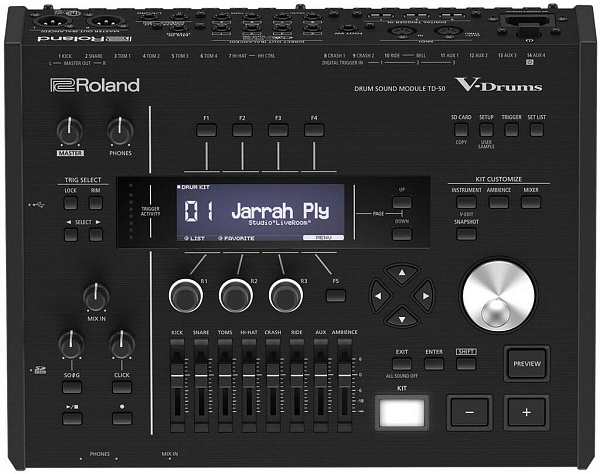The image size is (600, 474).
Task: Push the F5 function button
Action: pyautogui.click(x=336, y=295)
